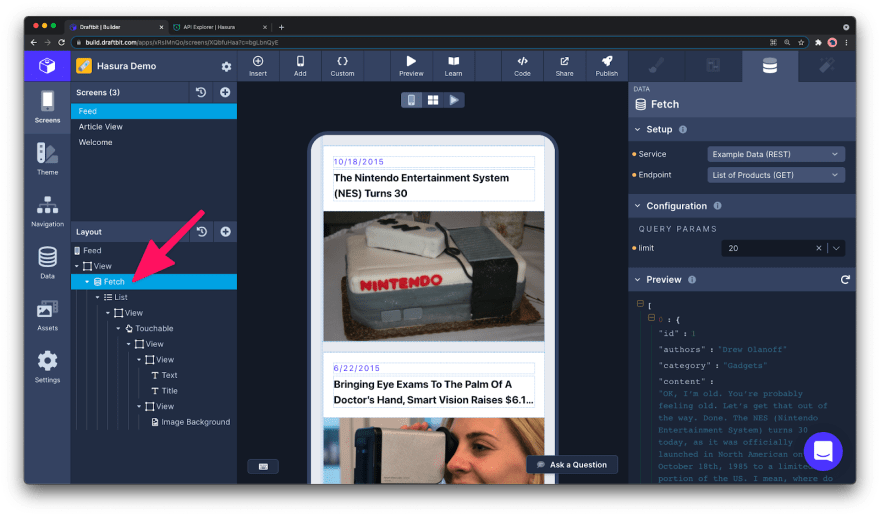Click the keyboard shortcuts icon
Screen dimensions: 880x516
[263, 466]
